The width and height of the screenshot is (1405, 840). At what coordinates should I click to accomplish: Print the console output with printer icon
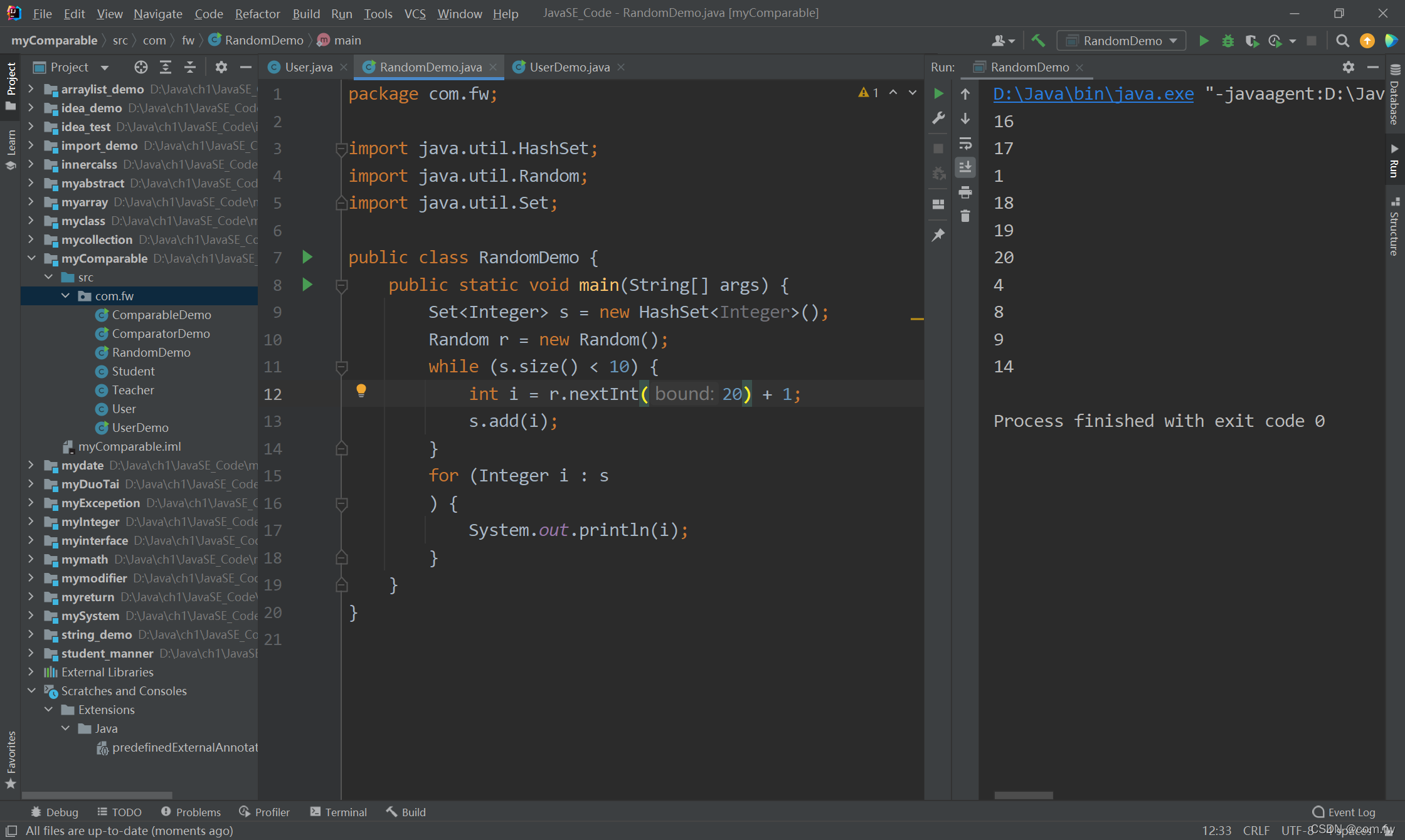tap(965, 192)
